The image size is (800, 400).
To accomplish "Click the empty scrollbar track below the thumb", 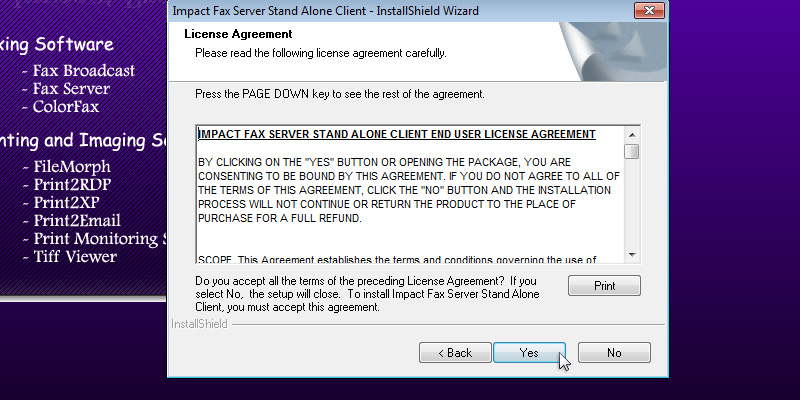I will 632,205.
